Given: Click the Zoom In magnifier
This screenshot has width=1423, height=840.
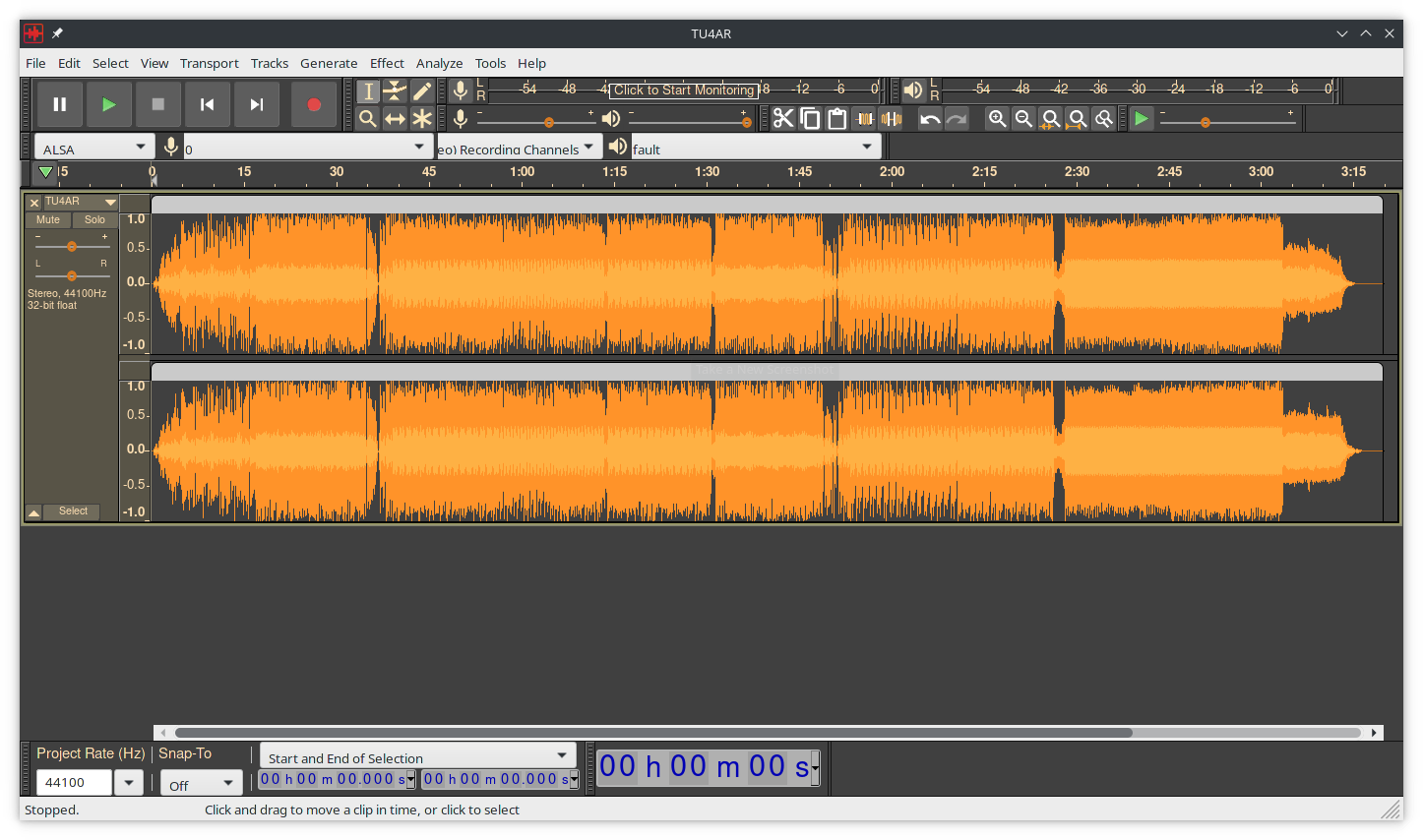Looking at the screenshot, I should click(997, 119).
